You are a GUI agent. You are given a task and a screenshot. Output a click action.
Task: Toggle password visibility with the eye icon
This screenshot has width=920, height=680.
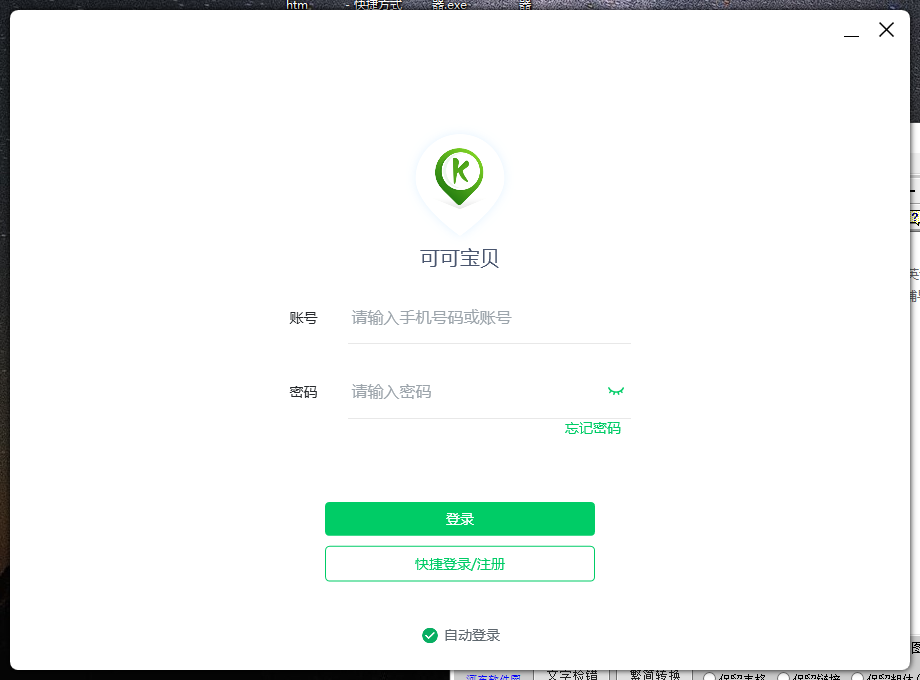coord(615,391)
